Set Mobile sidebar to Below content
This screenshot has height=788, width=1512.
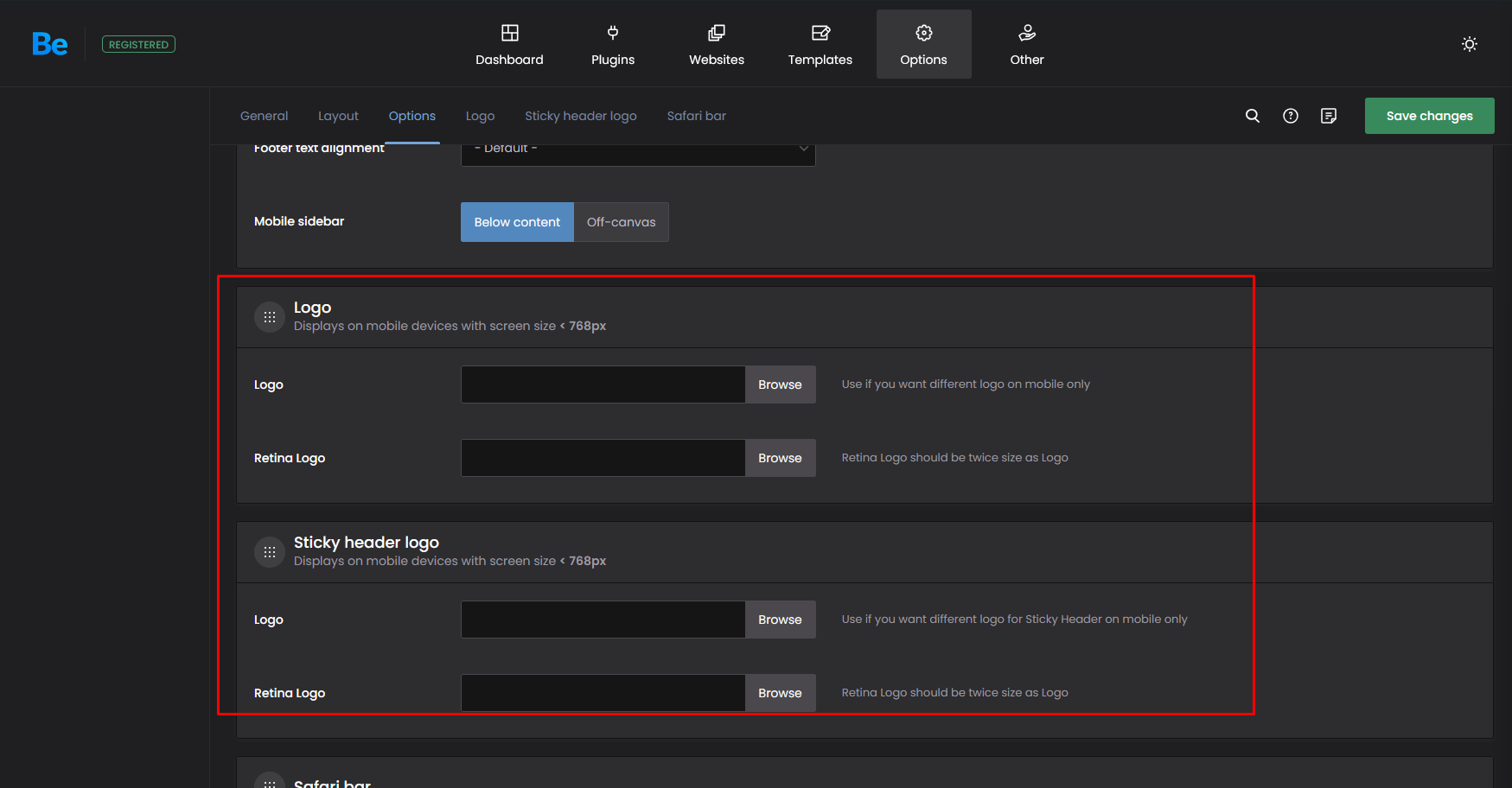517,222
